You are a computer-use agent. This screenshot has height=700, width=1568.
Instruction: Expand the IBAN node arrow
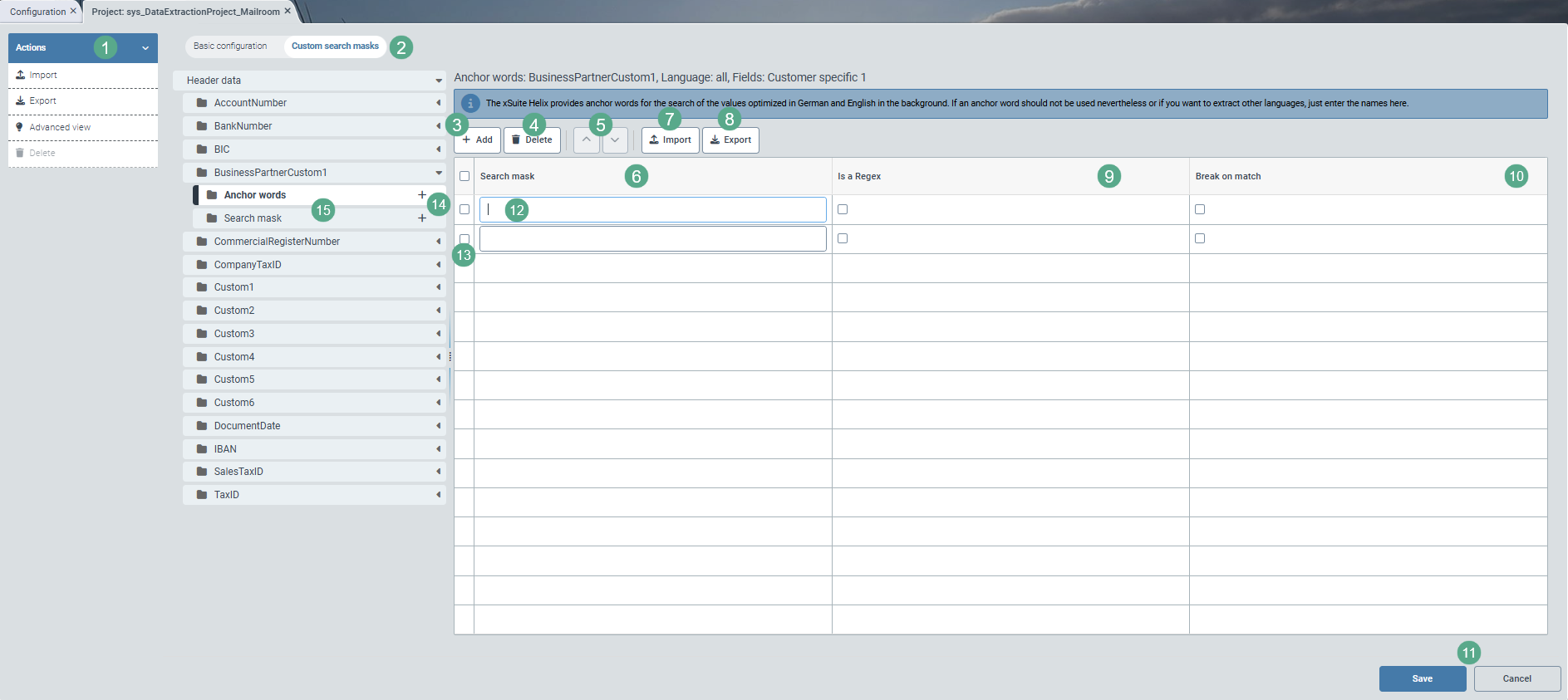pyautogui.click(x=439, y=449)
